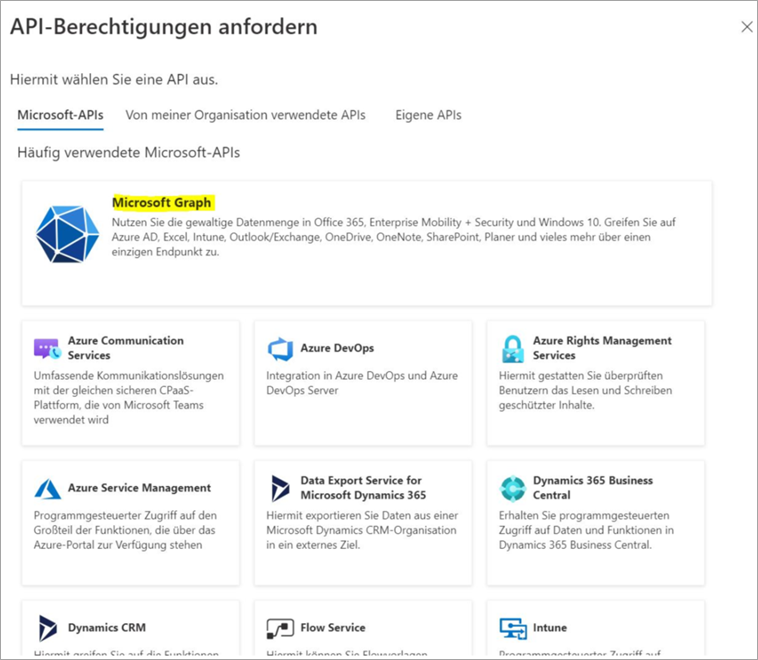
Task: Close the API-Berechtigungen anfordern panel
Action: [x=746, y=27]
